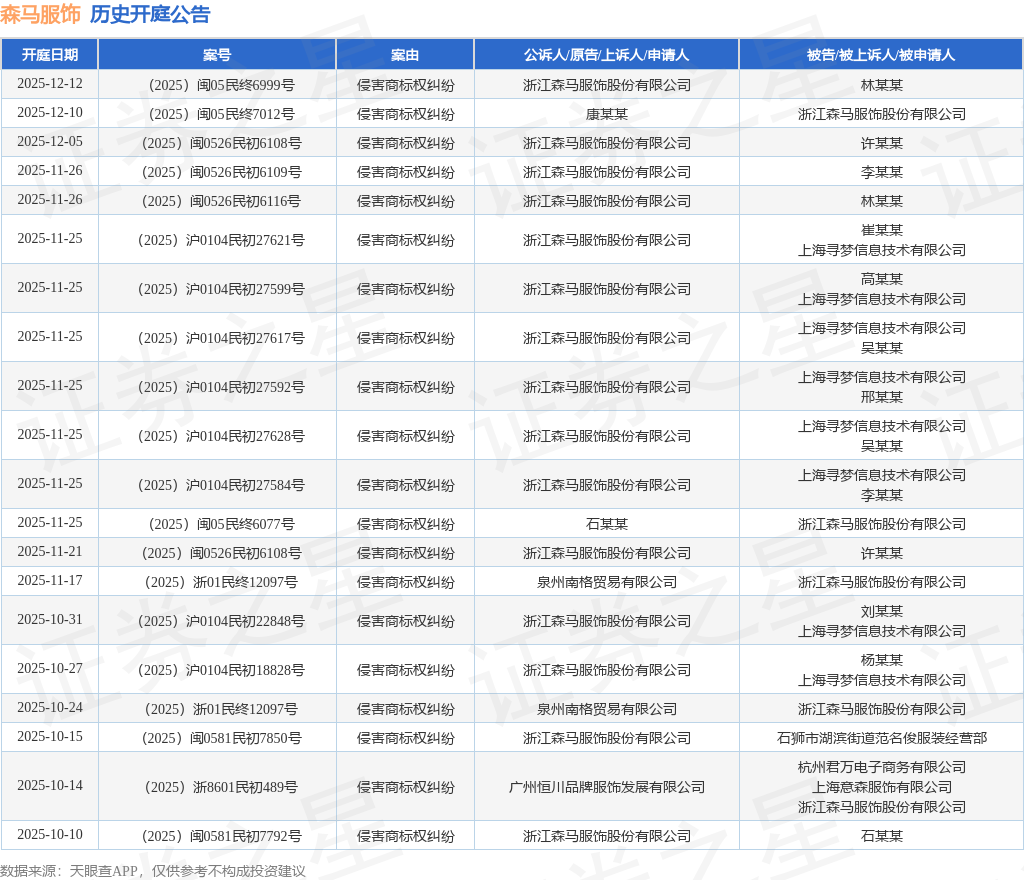Click plaintiff 石某某 in the 闽05民终6077号 row
Viewport: 1024px width, 880px height.
tap(607, 524)
